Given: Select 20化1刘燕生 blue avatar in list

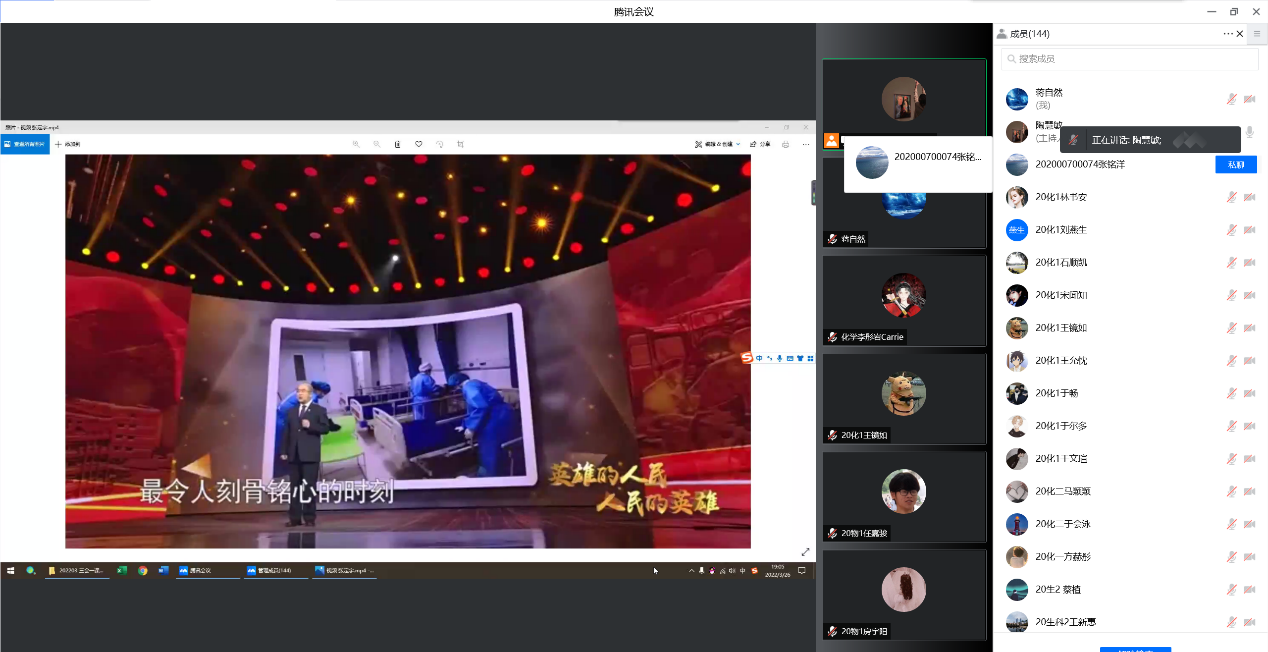Looking at the screenshot, I should pyautogui.click(x=1017, y=230).
